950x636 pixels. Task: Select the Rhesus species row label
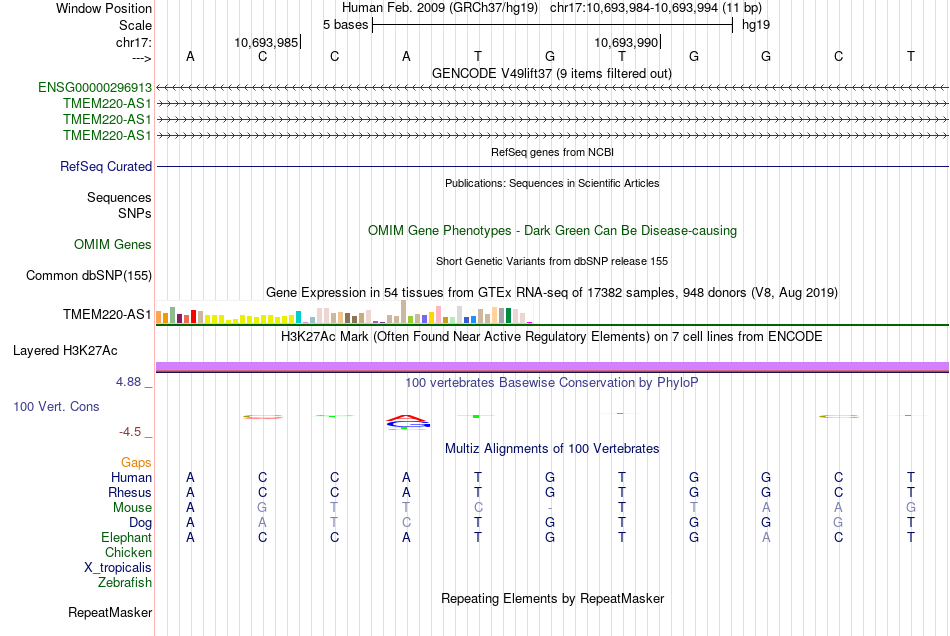(130, 492)
